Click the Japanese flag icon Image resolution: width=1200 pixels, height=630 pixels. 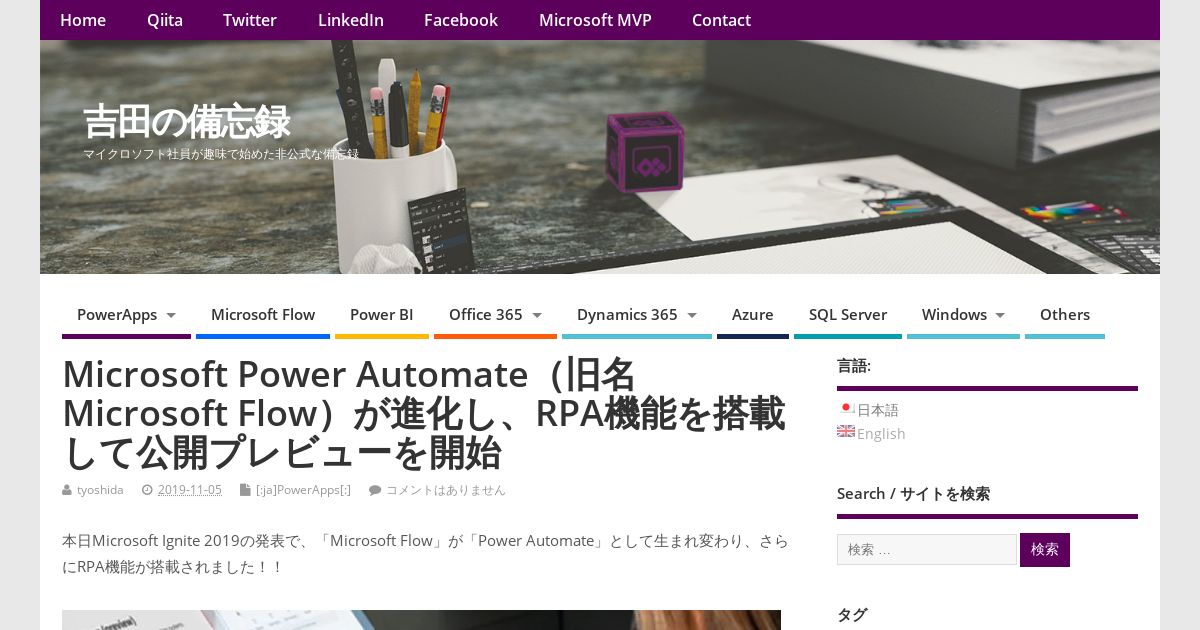point(846,408)
